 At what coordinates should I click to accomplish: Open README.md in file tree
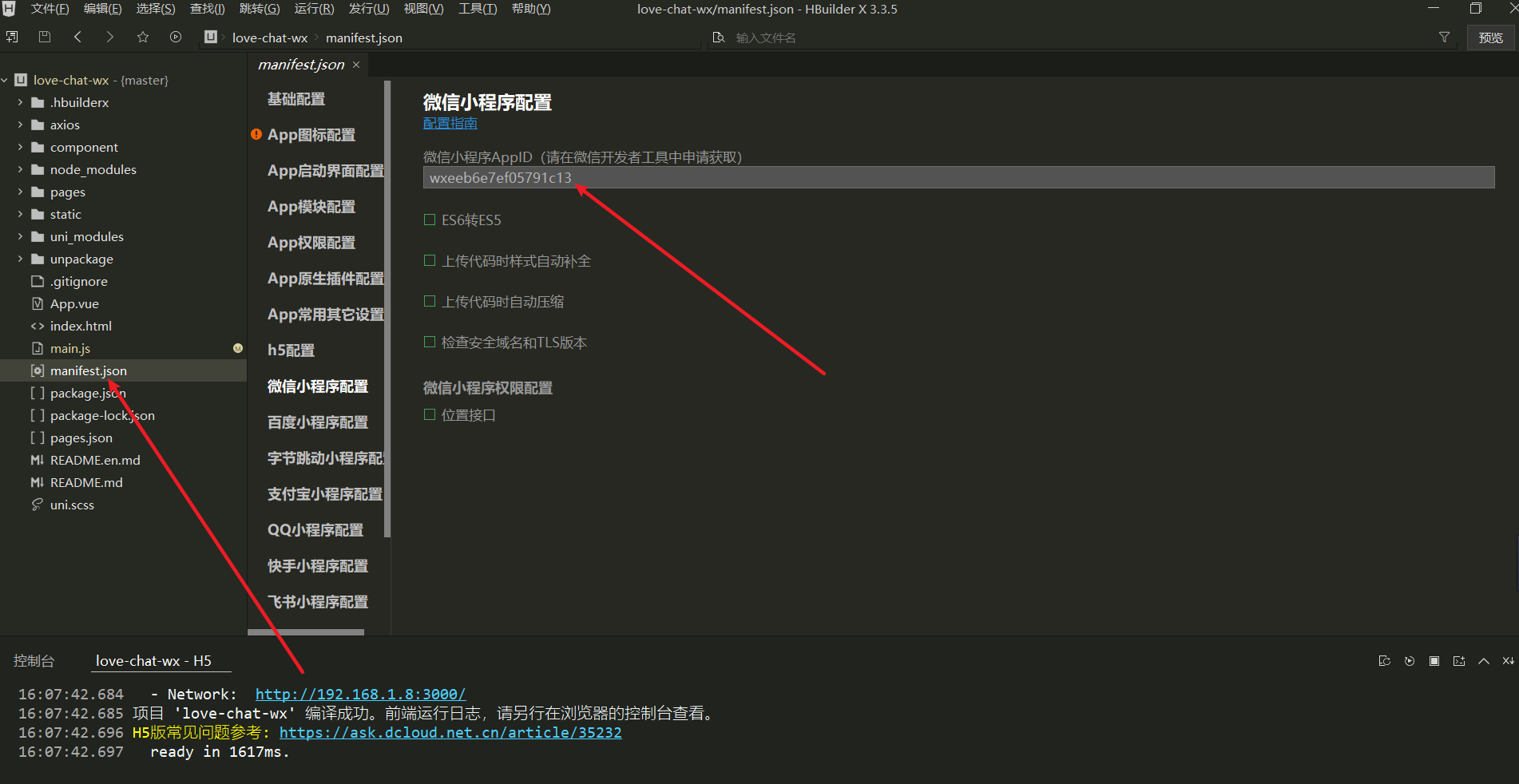point(86,482)
